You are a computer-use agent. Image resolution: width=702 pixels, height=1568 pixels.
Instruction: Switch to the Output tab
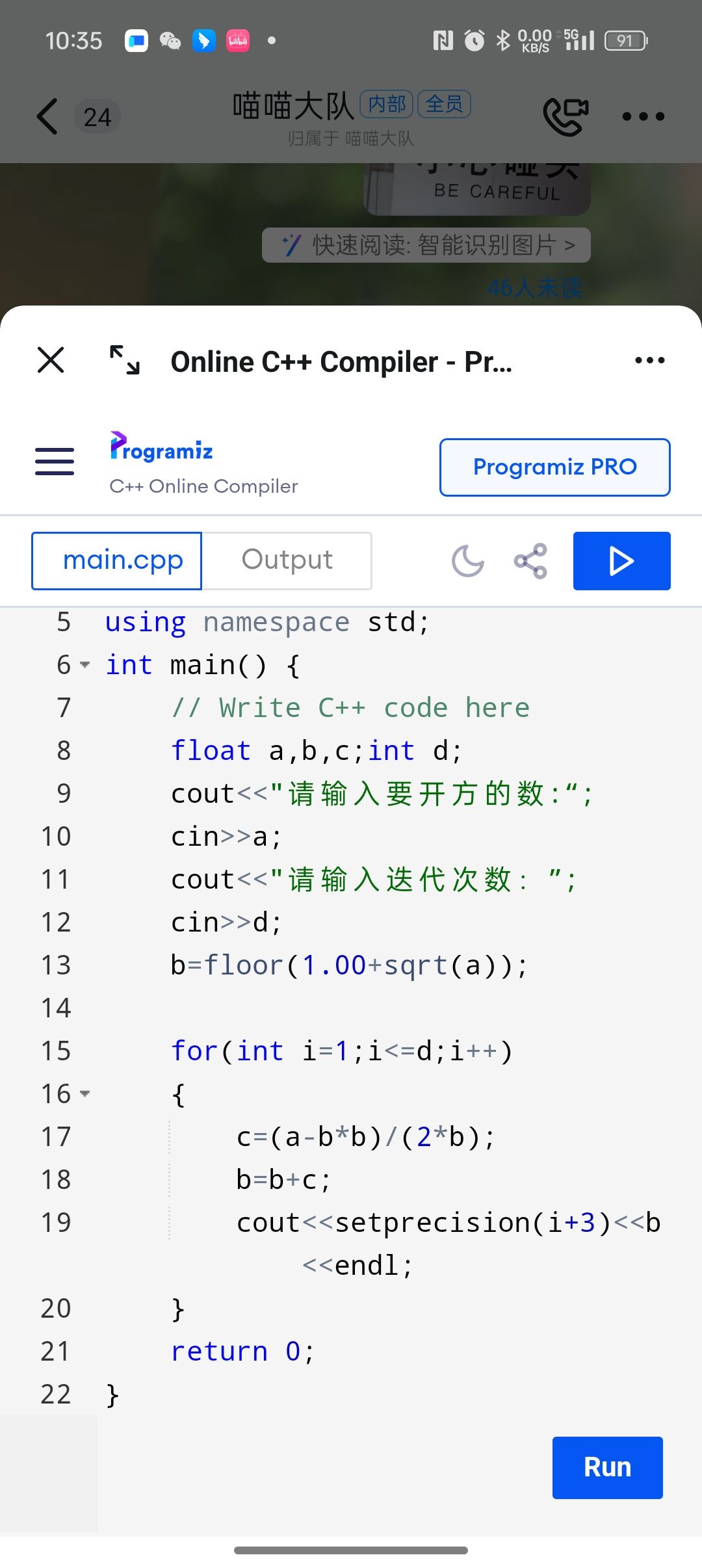pyautogui.click(x=287, y=561)
